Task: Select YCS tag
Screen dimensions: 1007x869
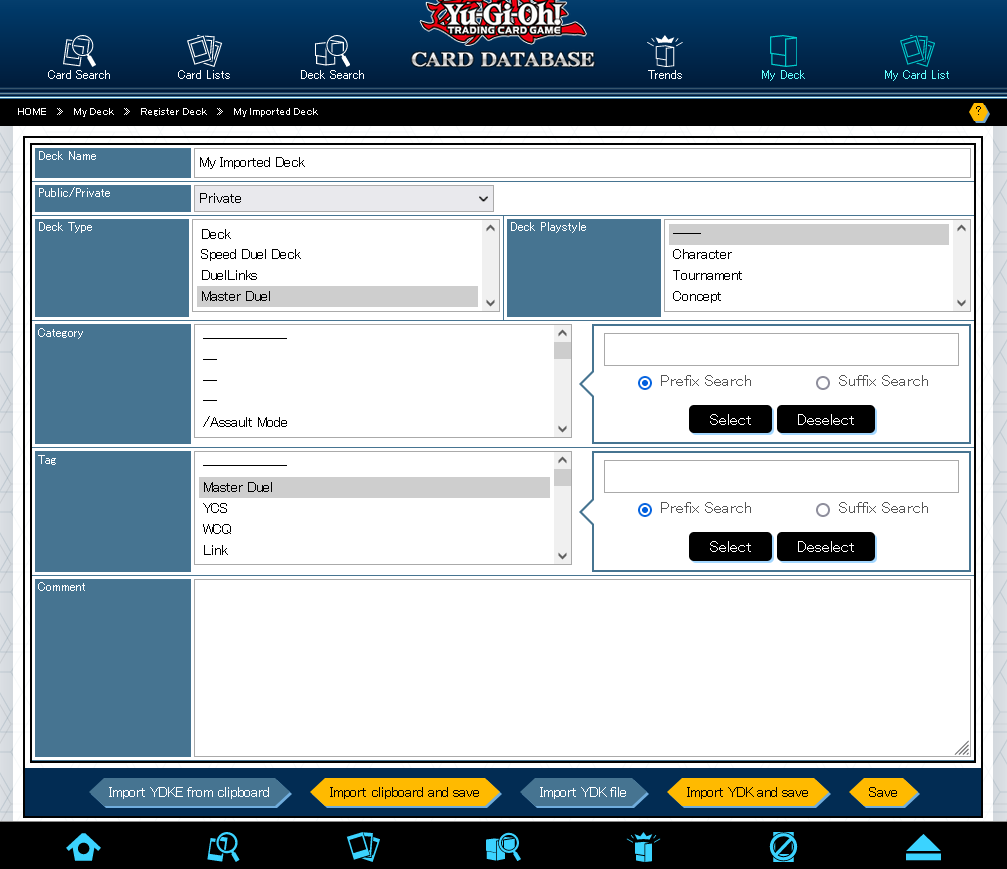Action: [x=374, y=508]
